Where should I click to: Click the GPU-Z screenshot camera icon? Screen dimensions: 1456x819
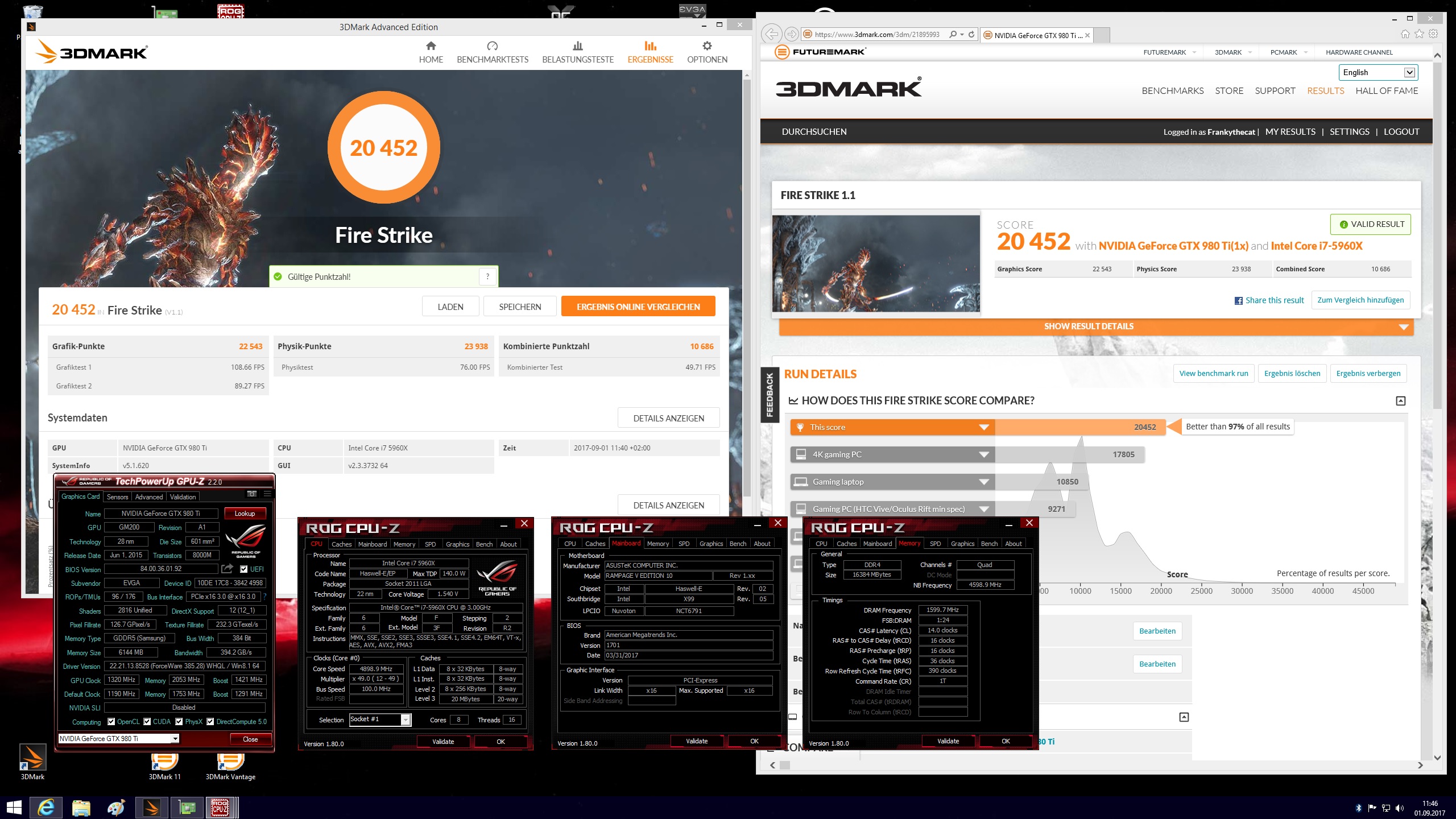[252, 493]
